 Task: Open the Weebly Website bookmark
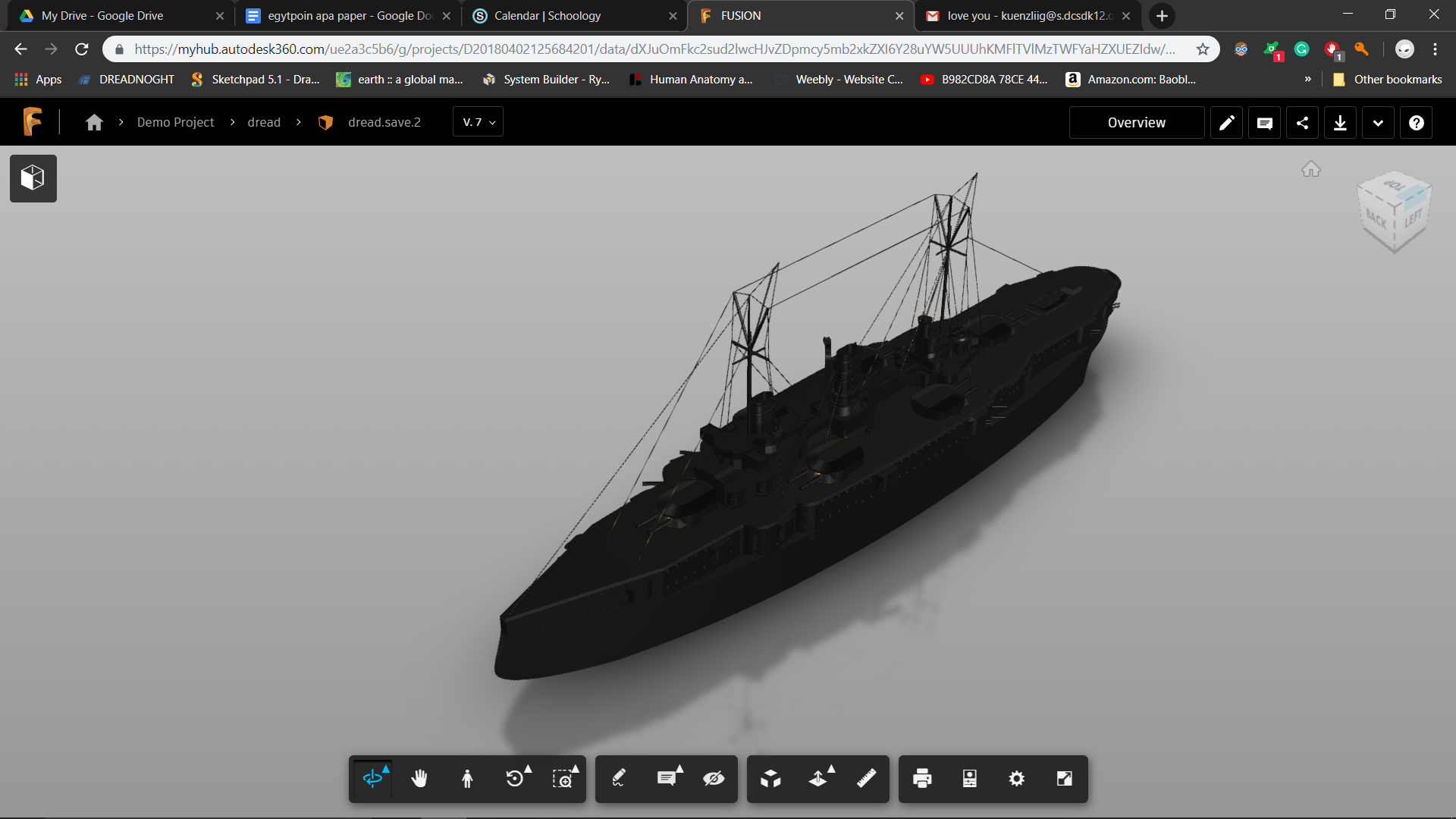pos(838,80)
